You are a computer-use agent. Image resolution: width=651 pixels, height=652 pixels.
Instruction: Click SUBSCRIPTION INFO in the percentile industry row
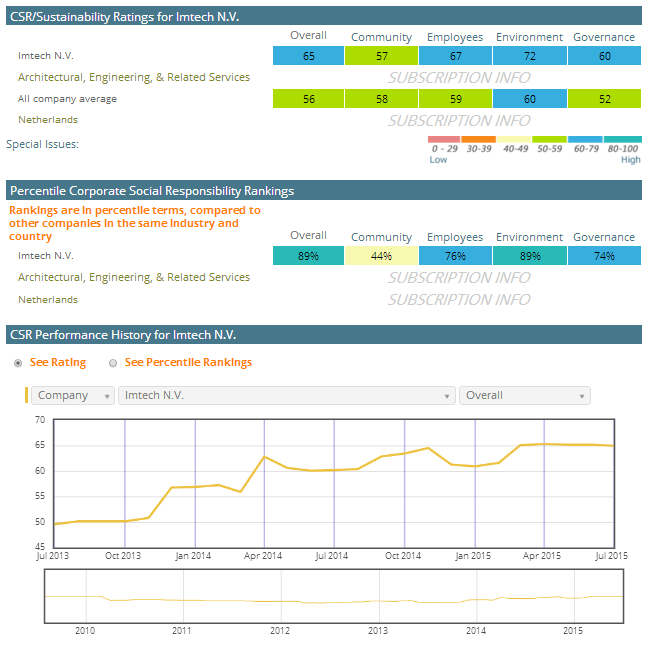click(x=459, y=278)
